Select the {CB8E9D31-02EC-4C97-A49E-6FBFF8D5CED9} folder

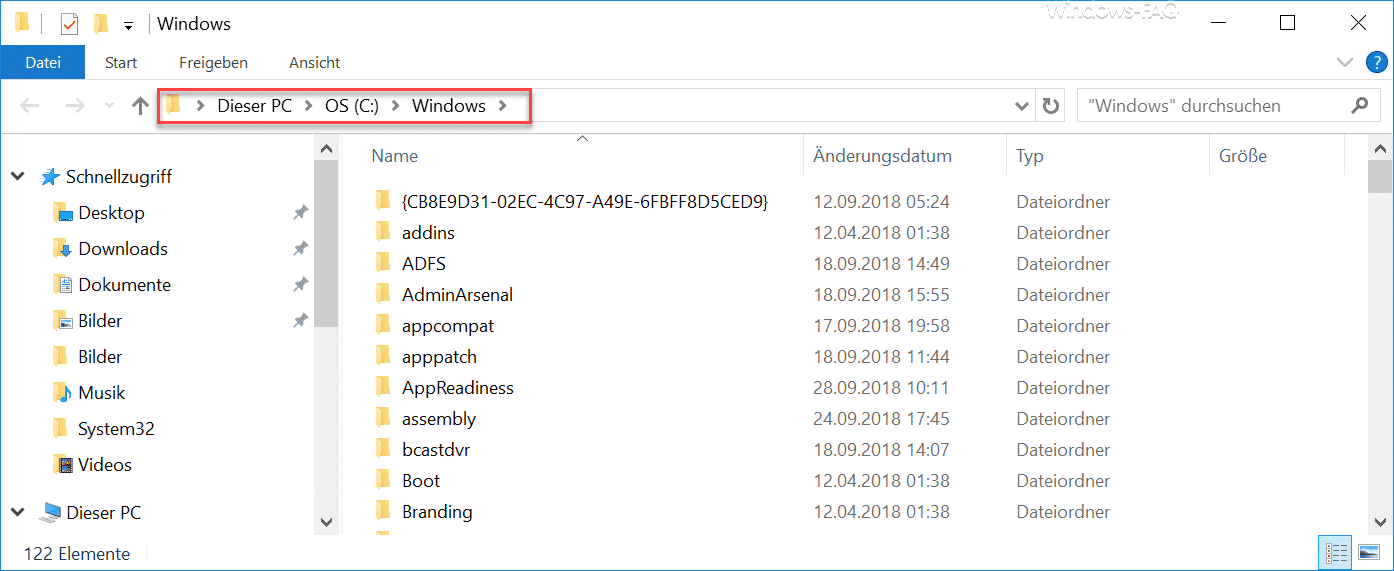pyautogui.click(x=585, y=202)
